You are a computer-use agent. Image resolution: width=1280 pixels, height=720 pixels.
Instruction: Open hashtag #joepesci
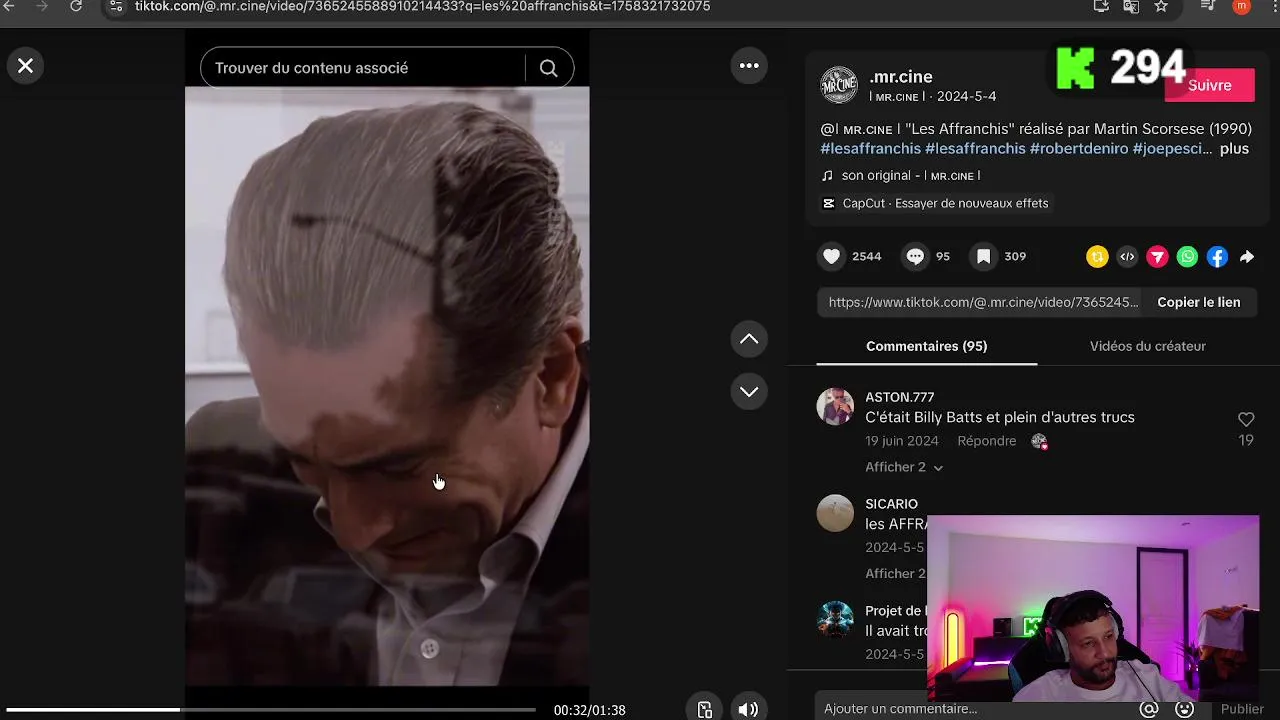pyautogui.click(x=1172, y=148)
